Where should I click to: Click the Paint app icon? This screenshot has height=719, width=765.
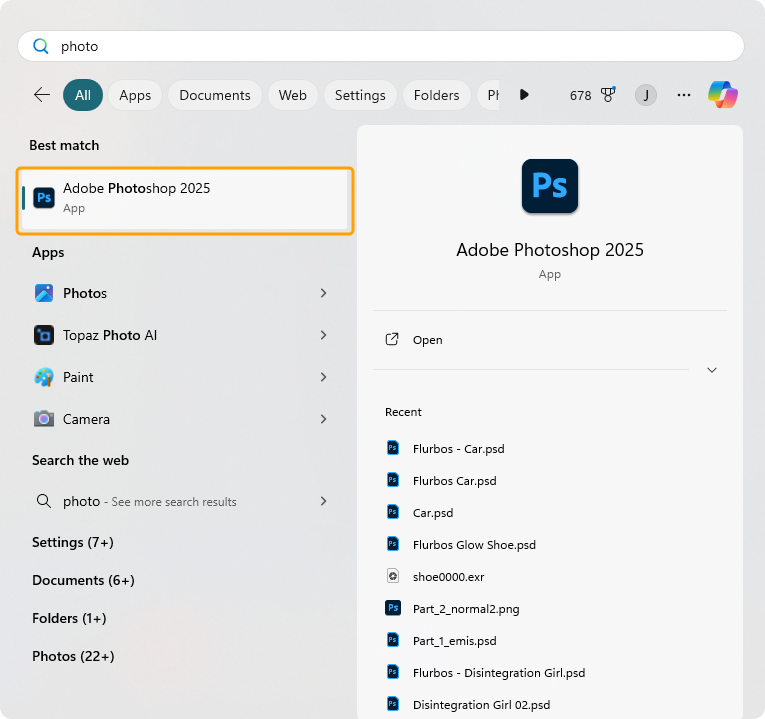[x=44, y=377]
